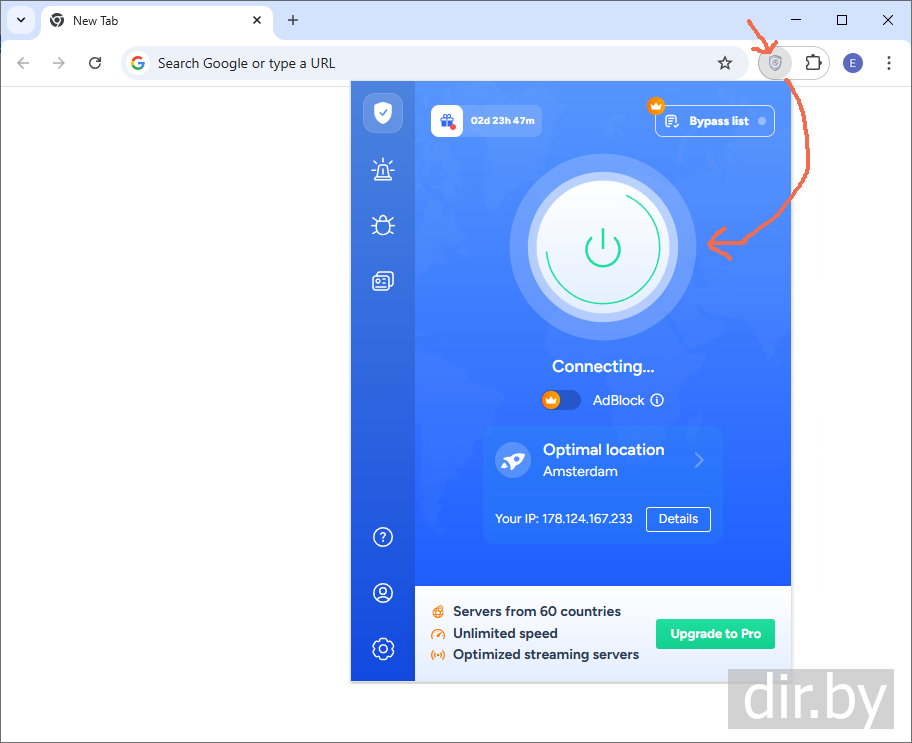The image size is (912, 743).
Task: Click the chevron next to Optimal location
Action: tap(699, 460)
